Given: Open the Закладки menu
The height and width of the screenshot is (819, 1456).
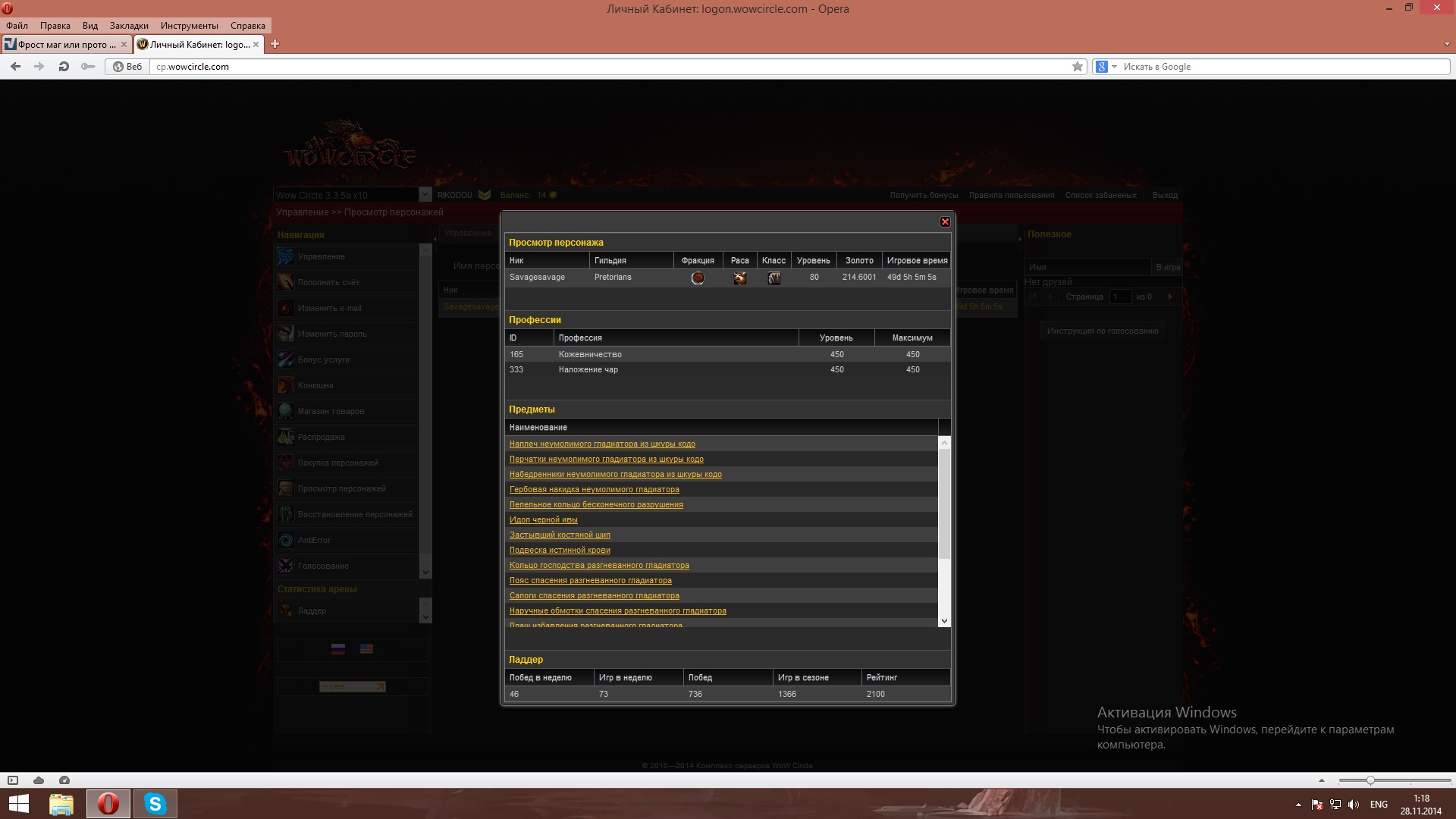Looking at the screenshot, I should [129, 26].
